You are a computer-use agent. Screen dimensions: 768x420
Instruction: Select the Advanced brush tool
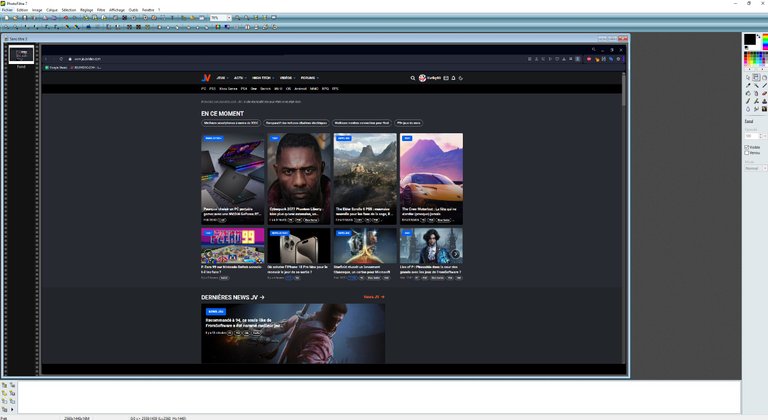(x=756, y=101)
